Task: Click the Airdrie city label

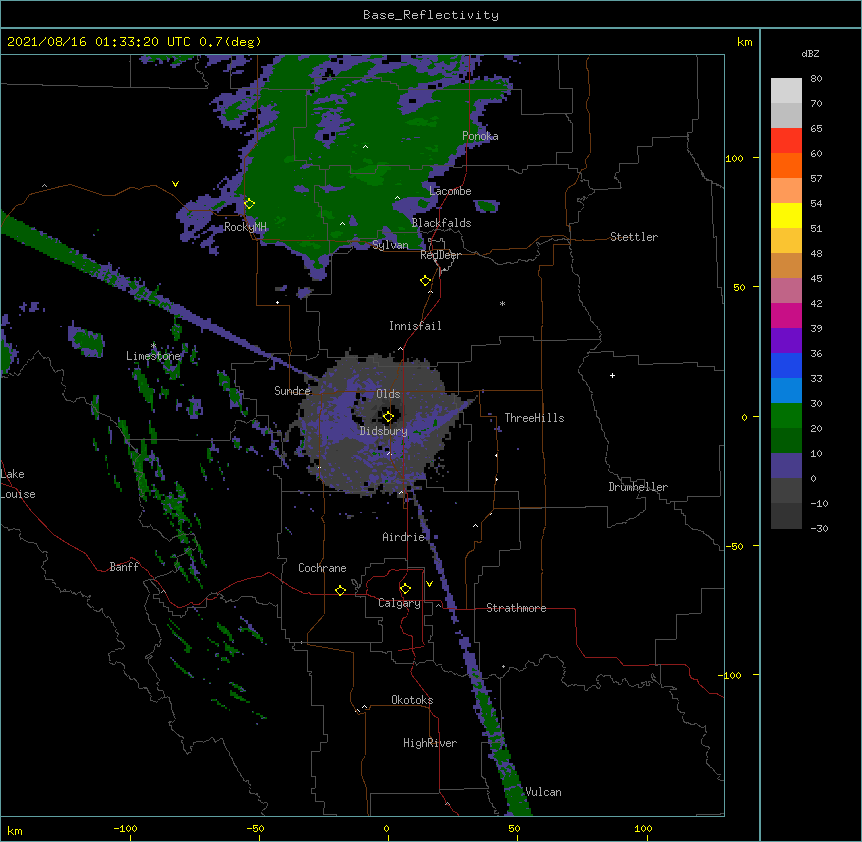Action: pyautogui.click(x=404, y=537)
